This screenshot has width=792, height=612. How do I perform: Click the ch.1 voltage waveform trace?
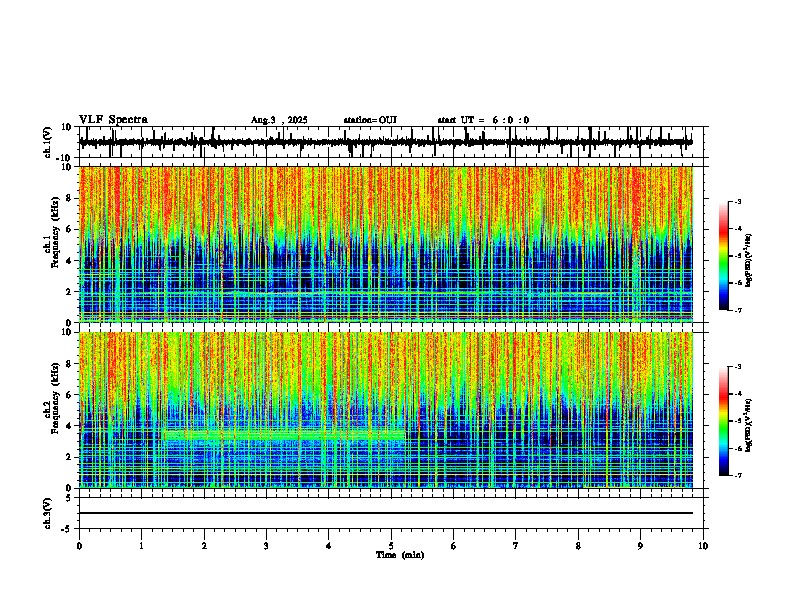coord(386,142)
